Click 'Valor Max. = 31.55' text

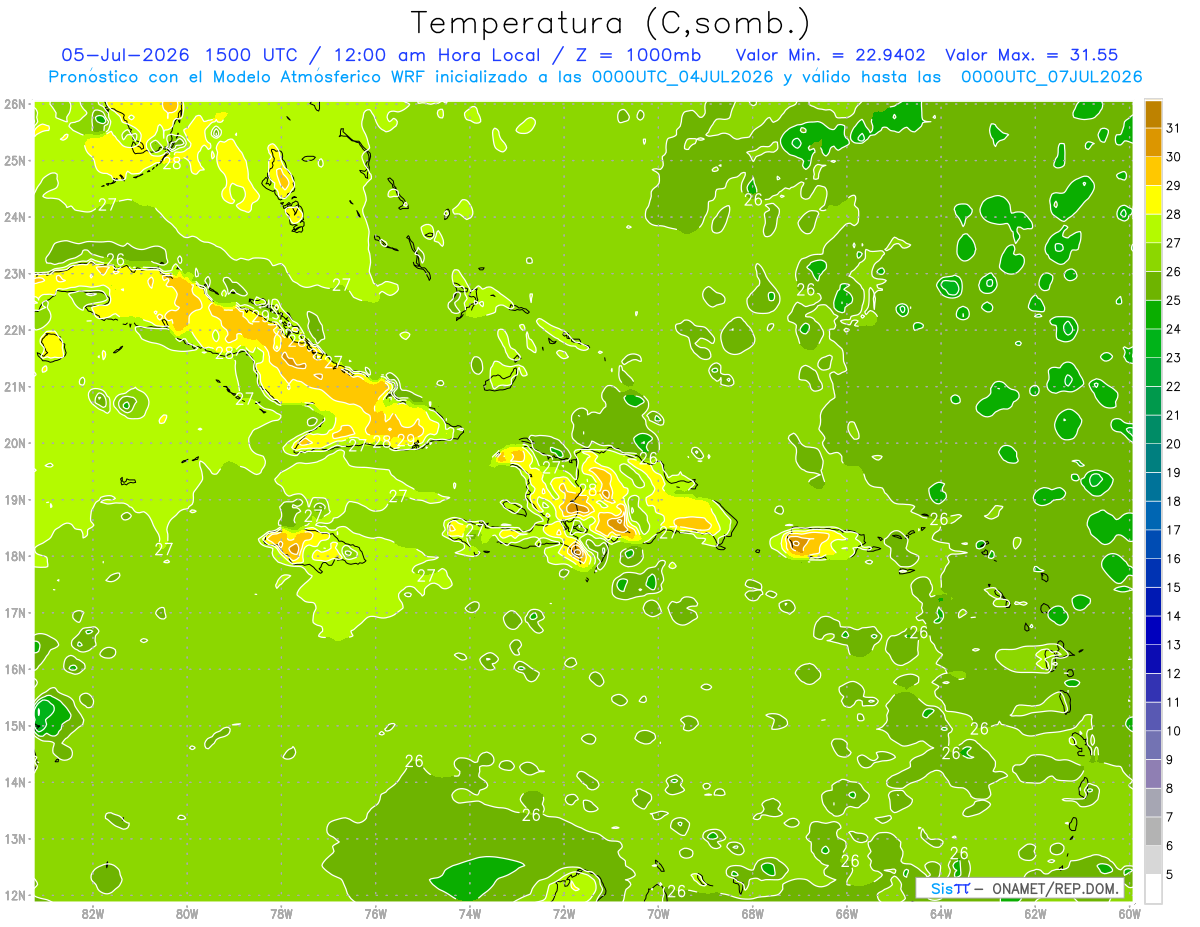[x=1031, y=55]
